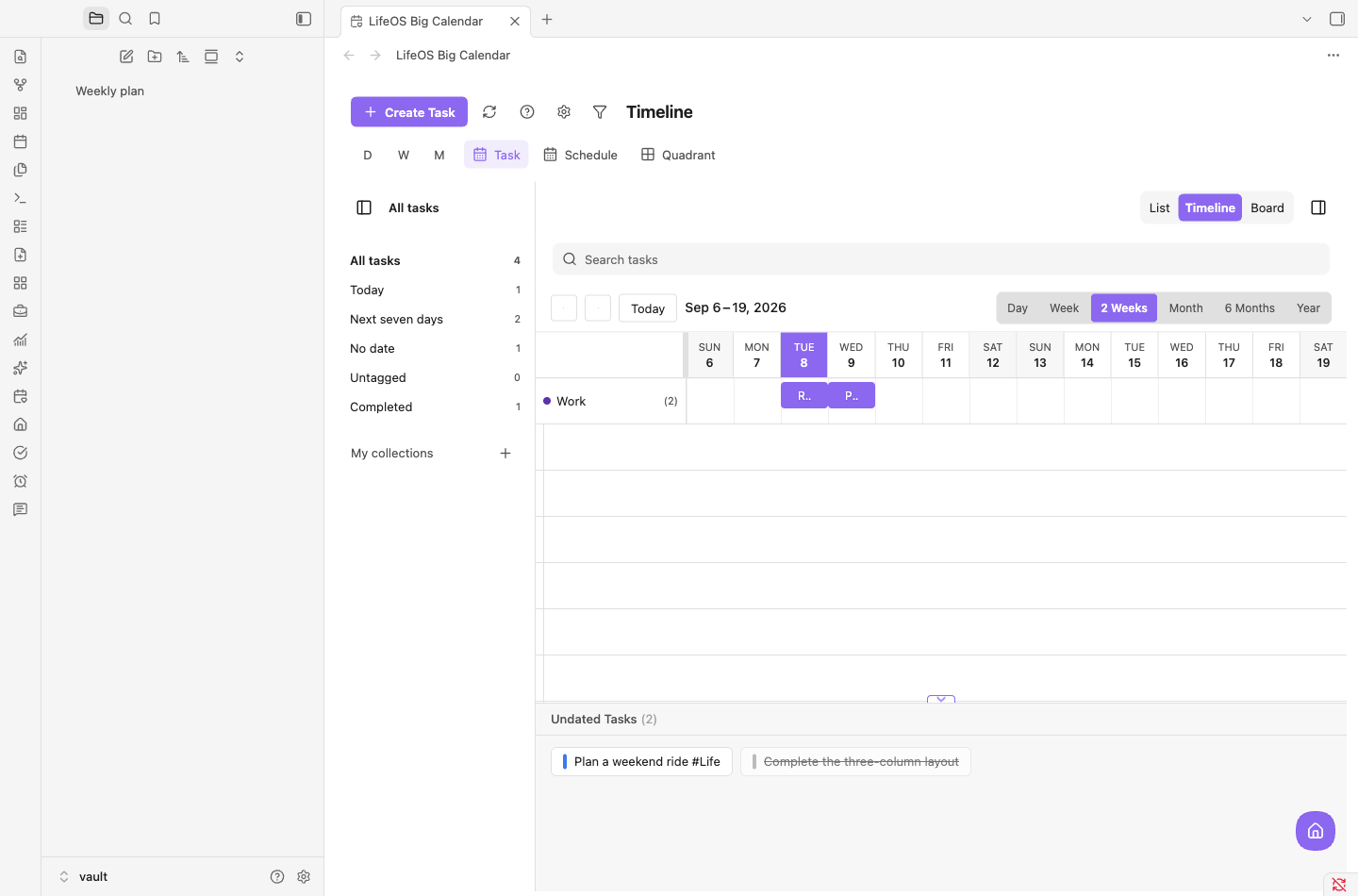Click in the Search tasks field
The image size is (1358, 896).
point(941,259)
